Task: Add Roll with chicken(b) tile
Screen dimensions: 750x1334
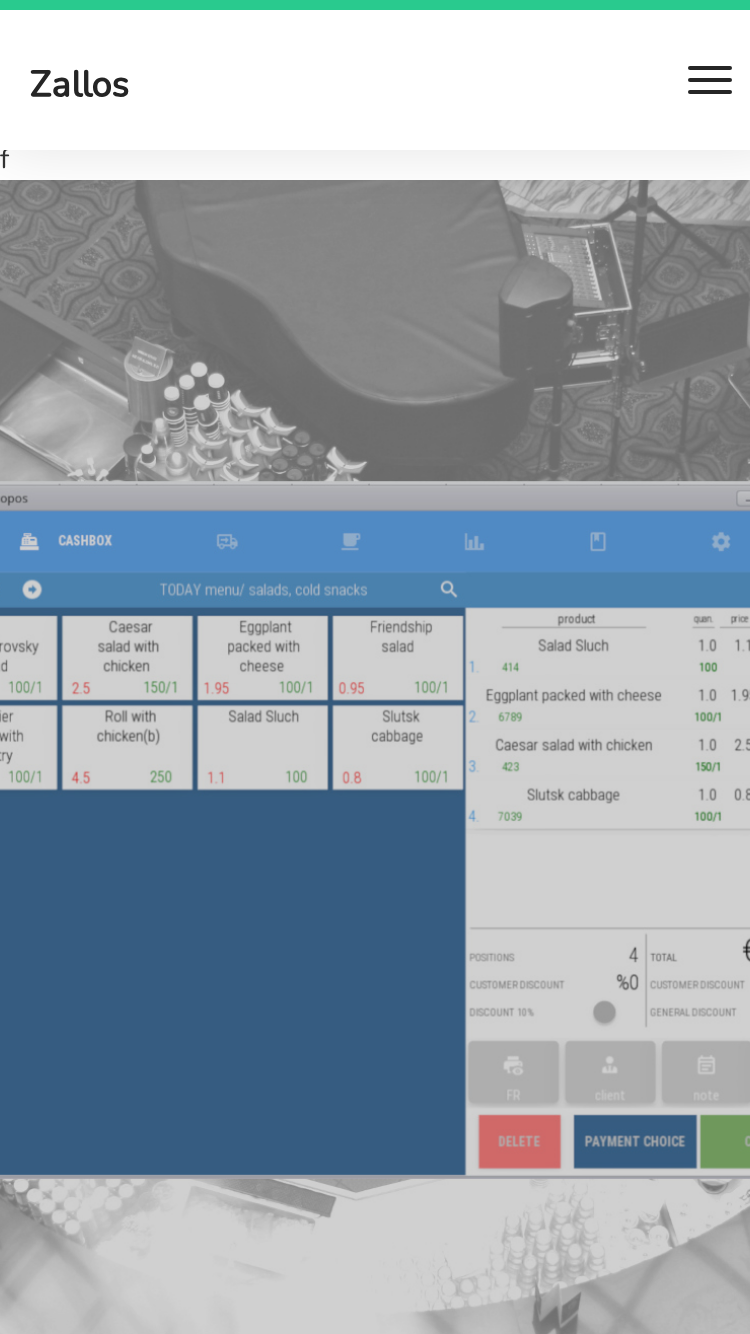Action: point(127,747)
